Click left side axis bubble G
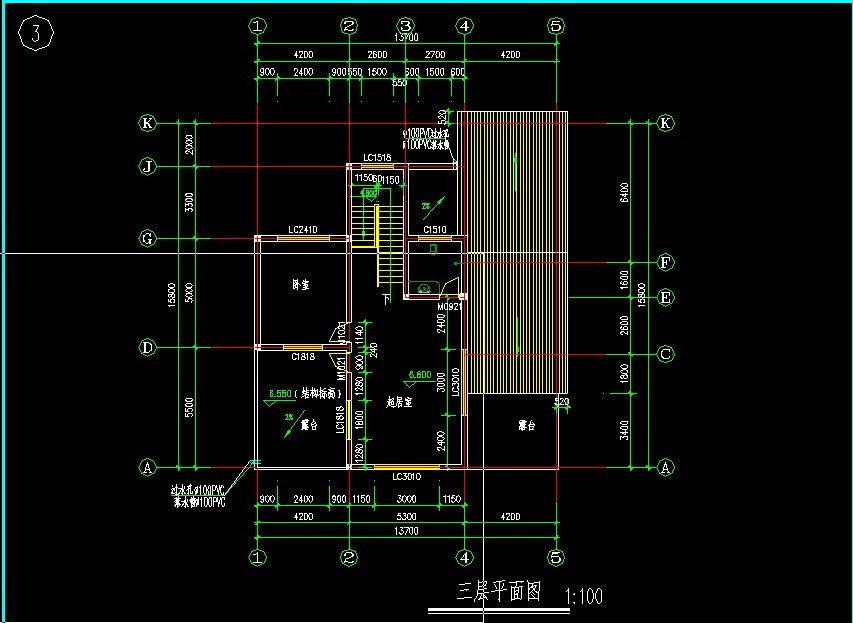 pyautogui.click(x=148, y=238)
